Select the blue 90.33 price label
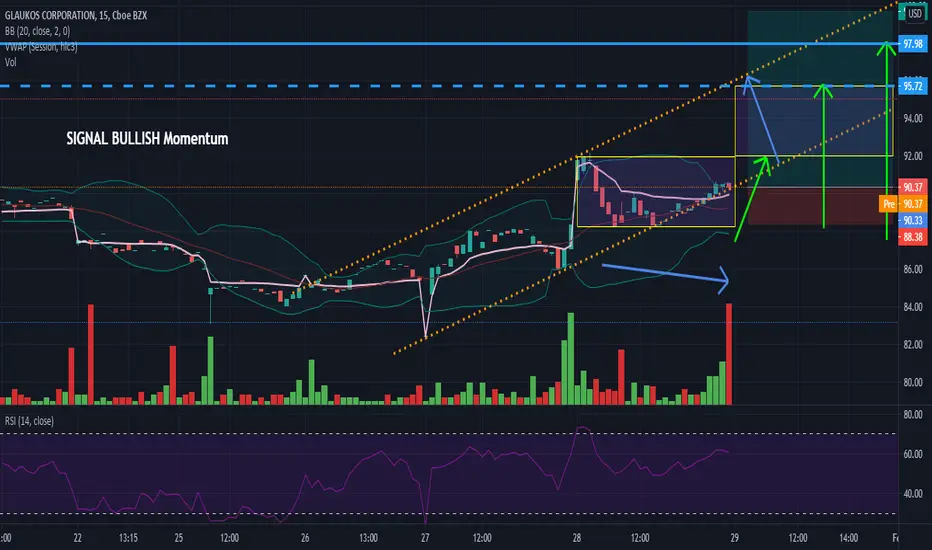The height and width of the screenshot is (550, 932). pos(912,221)
